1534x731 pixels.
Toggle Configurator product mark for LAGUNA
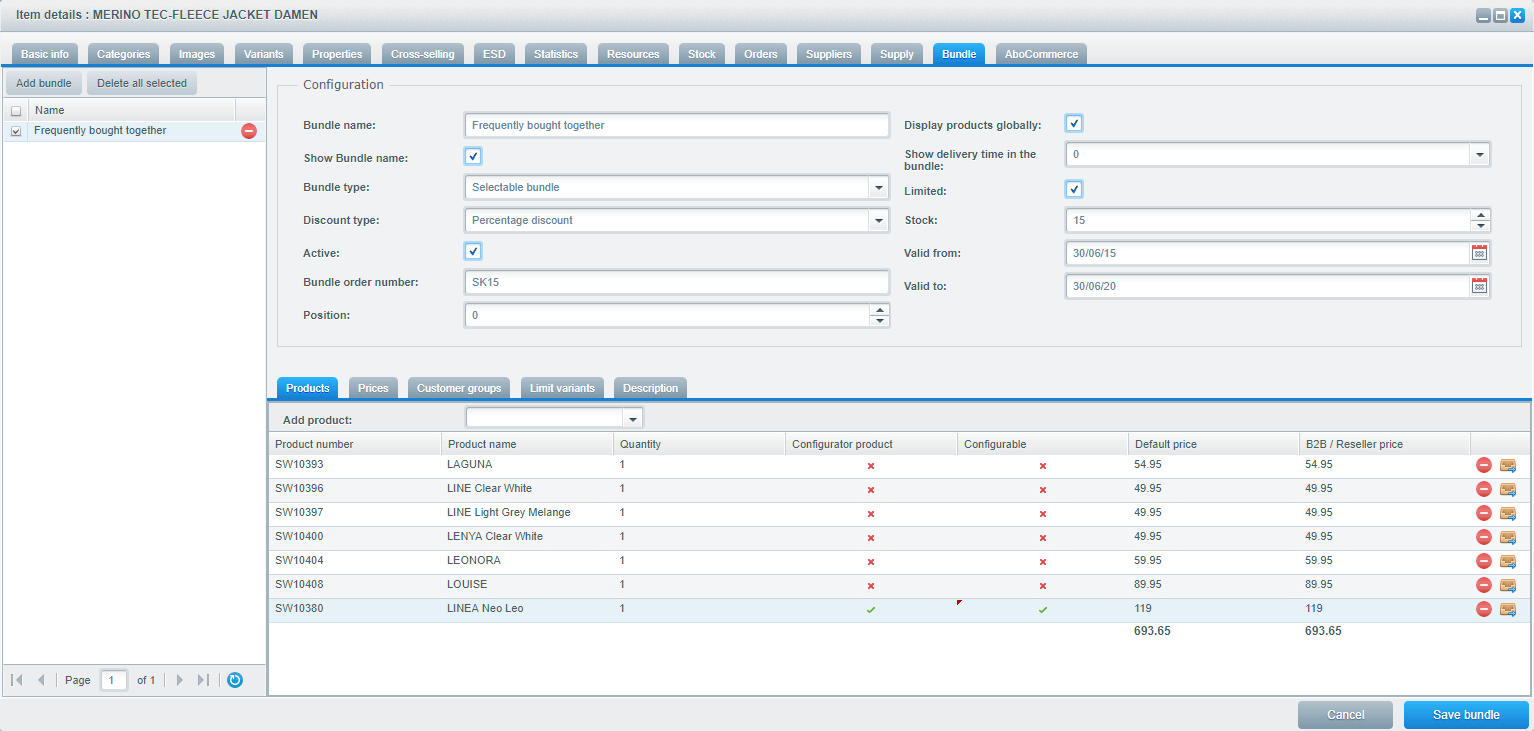click(871, 465)
